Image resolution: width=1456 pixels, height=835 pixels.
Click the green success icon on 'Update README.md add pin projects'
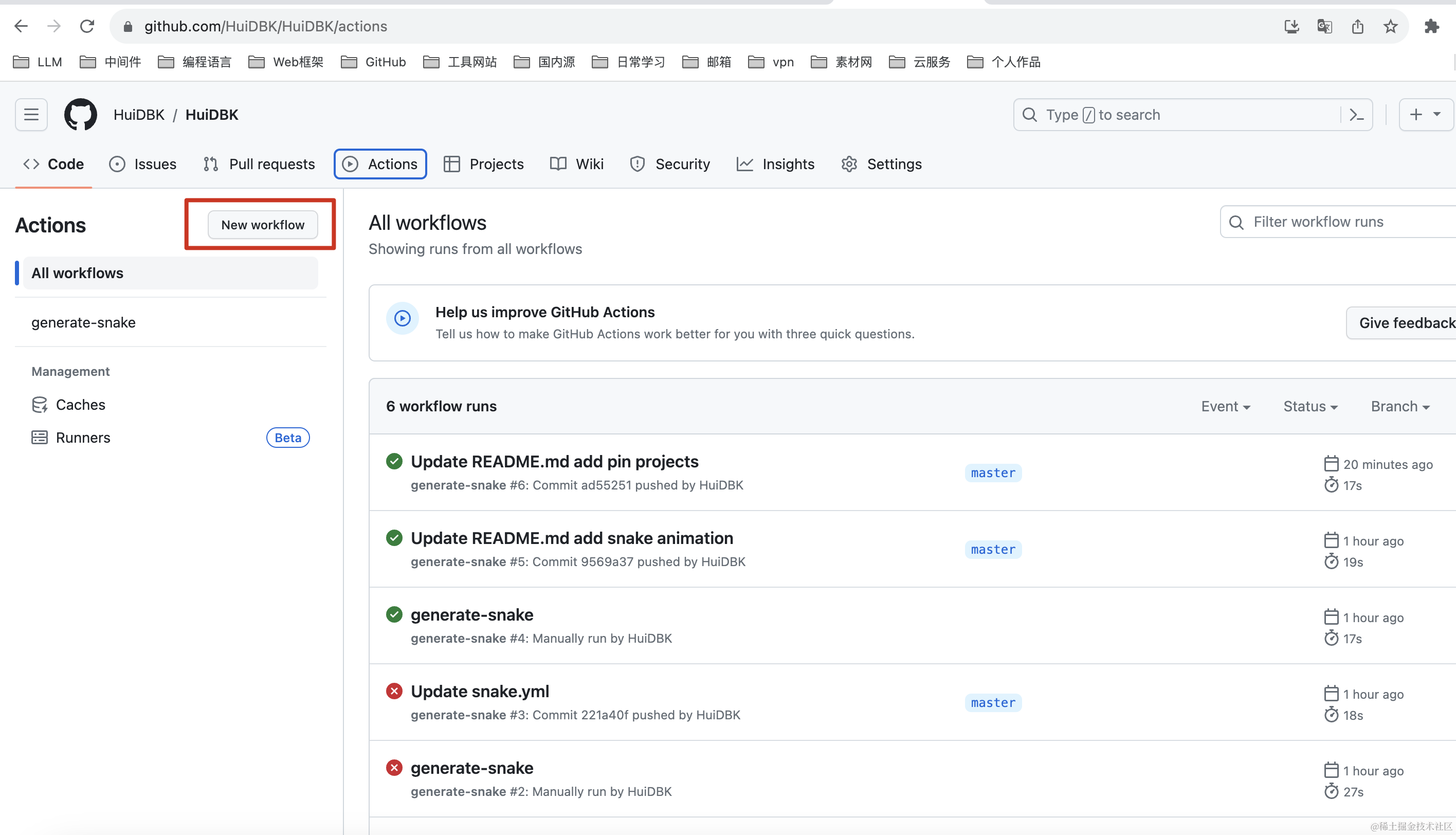click(x=394, y=461)
